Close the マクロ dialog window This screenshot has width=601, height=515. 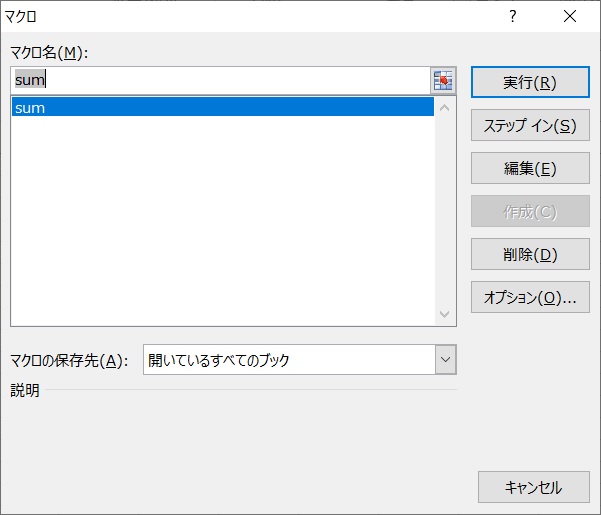(x=570, y=16)
